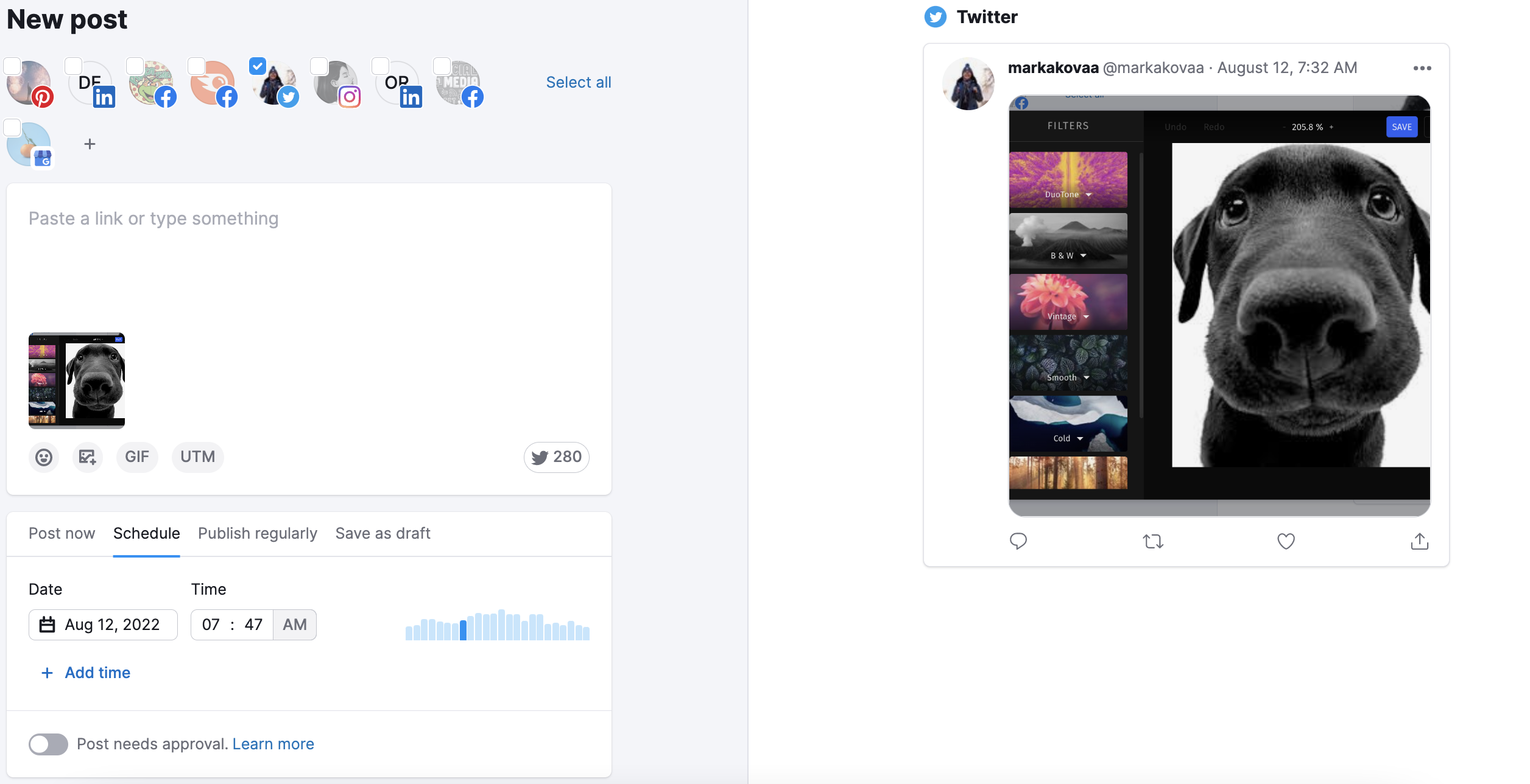The height and width of the screenshot is (784, 1530).
Task: Open UTM parameters settings
Action: (198, 457)
